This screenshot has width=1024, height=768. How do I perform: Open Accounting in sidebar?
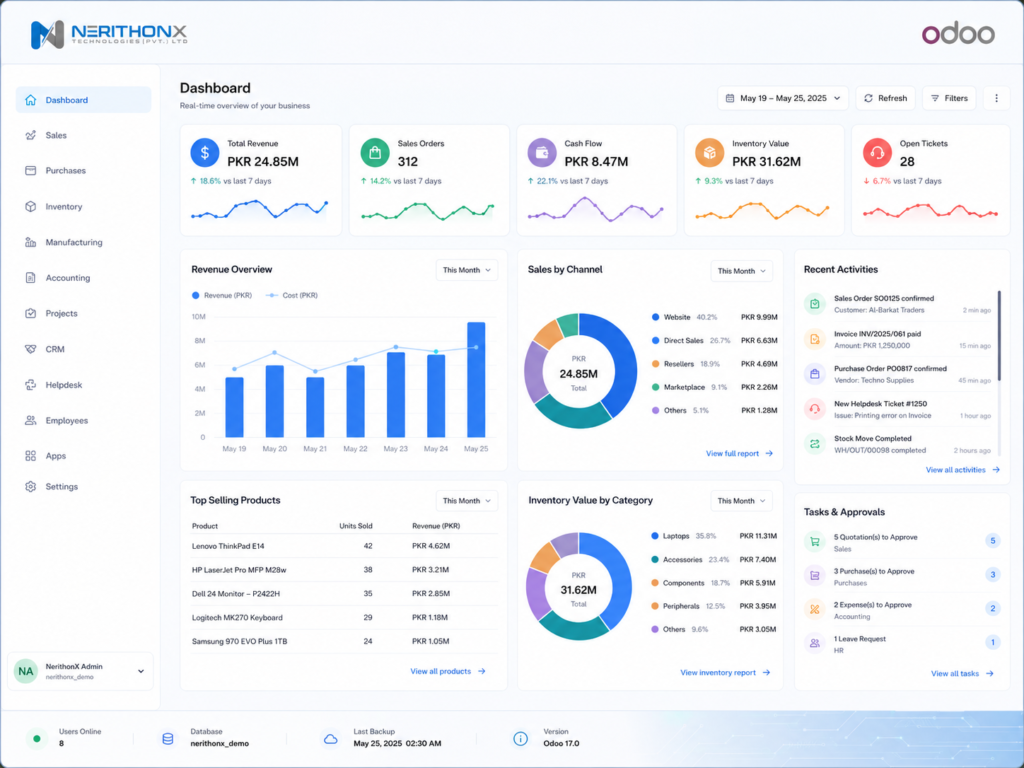pos(83,278)
